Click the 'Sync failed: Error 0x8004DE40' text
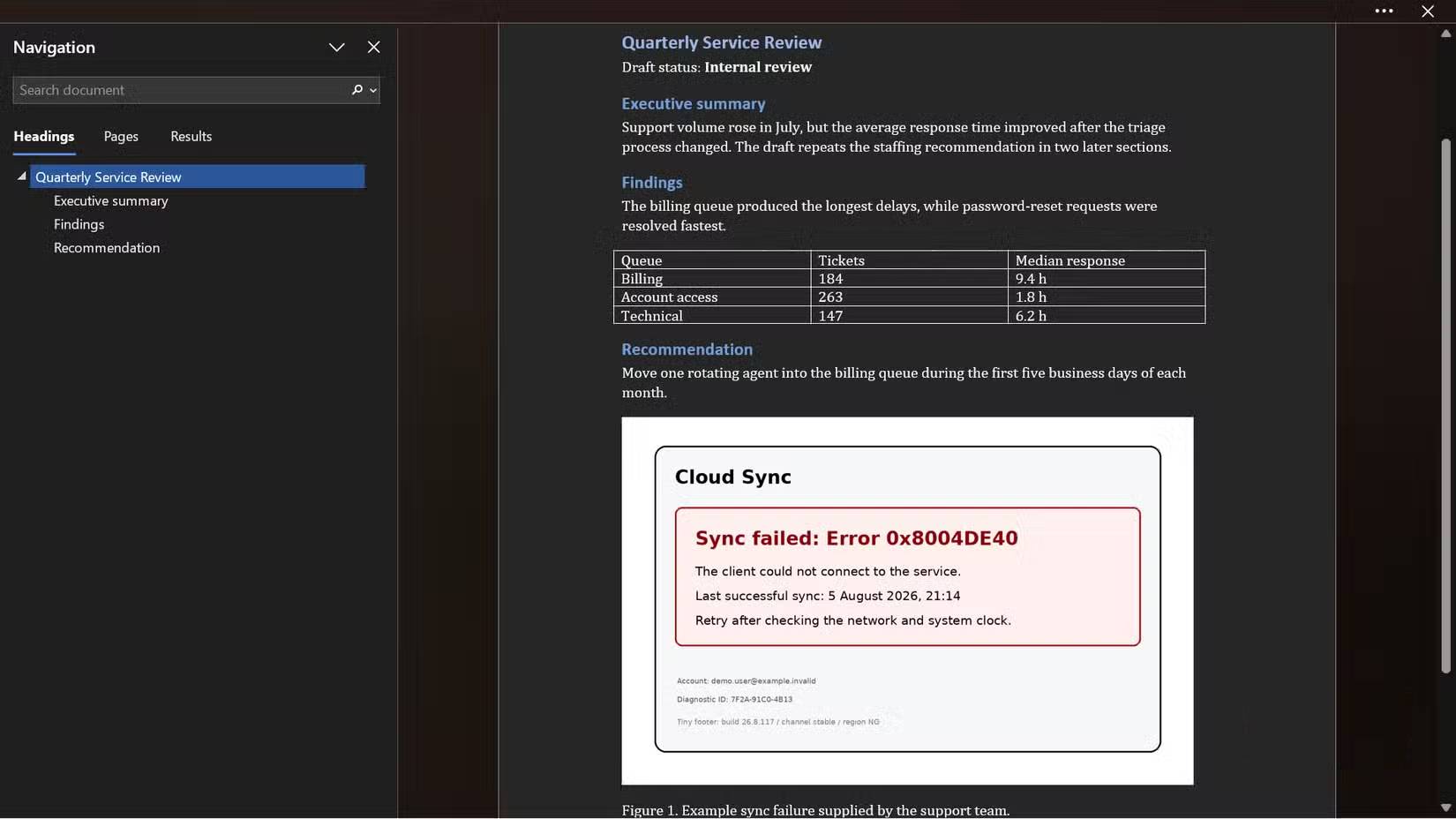The width and height of the screenshot is (1456, 819). [856, 538]
